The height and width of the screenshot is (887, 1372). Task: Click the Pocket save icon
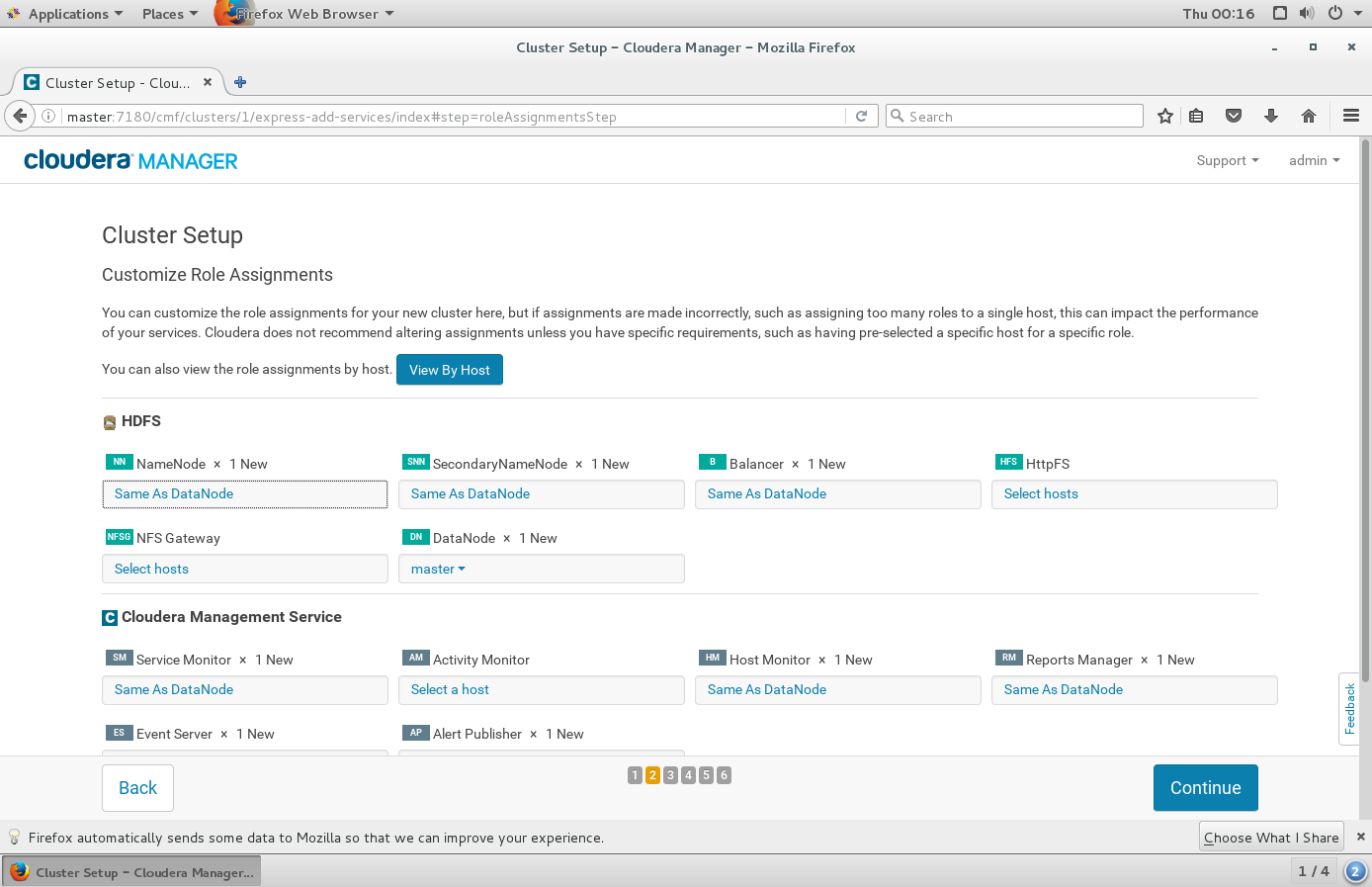click(x=1234, y=116)
